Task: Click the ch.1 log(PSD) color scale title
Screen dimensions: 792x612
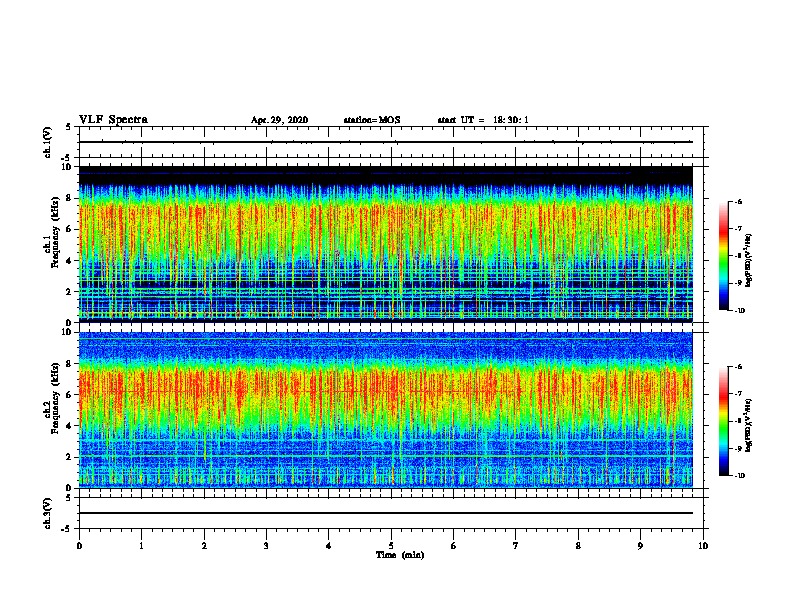Action: tap(748, 261)
